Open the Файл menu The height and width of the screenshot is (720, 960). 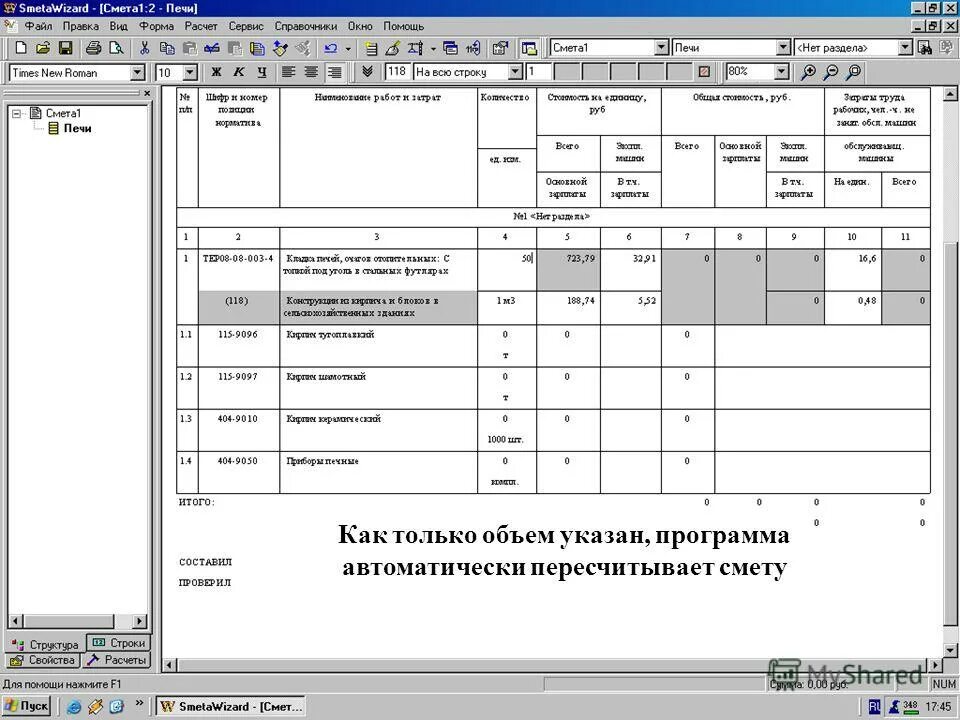click(x=38, y=26)
